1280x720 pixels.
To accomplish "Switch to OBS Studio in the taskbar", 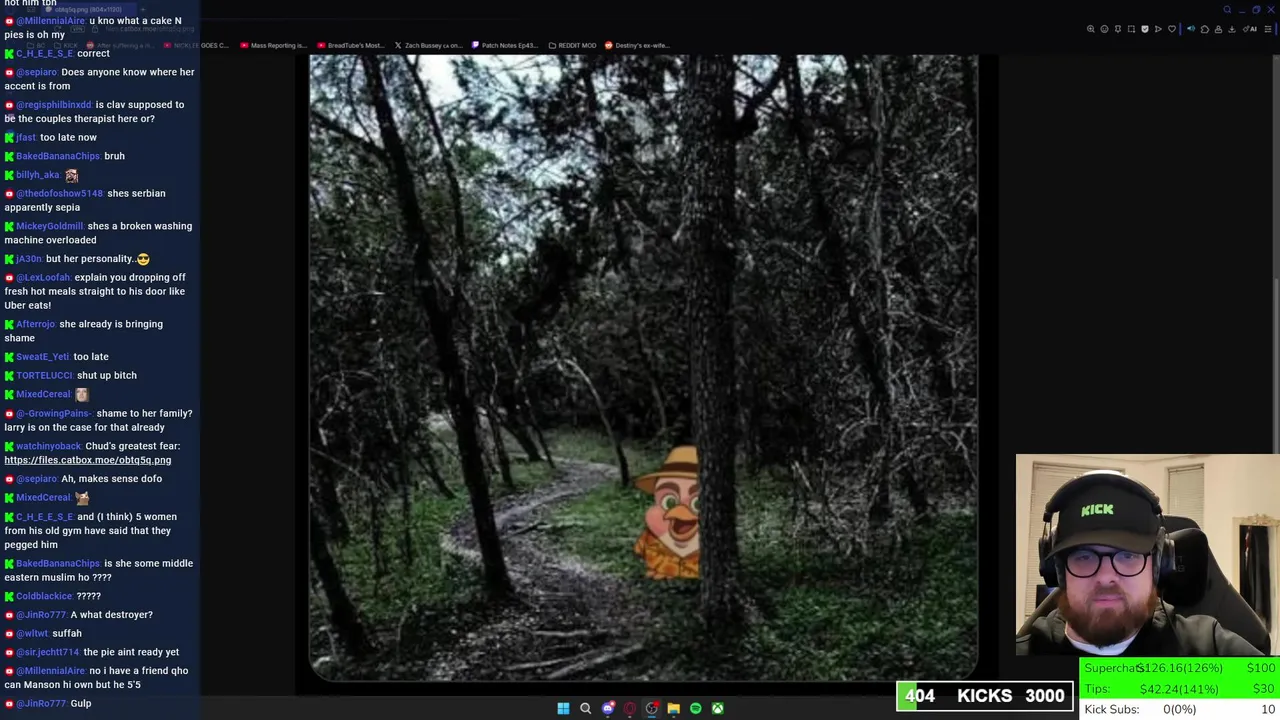I will click(651, 708).
